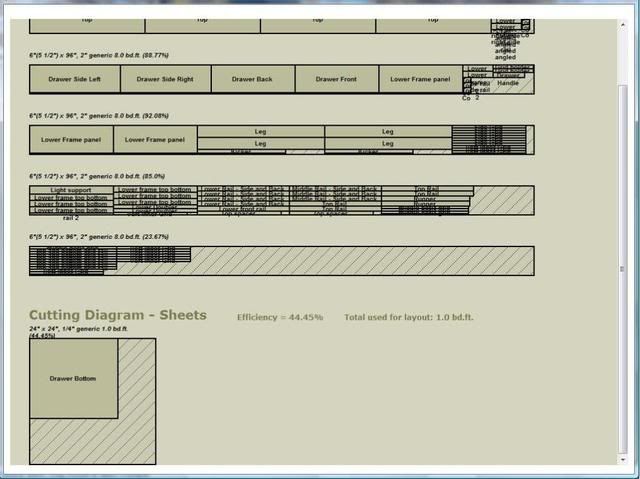
Task: Click the Cutting Diagram - Sheets heading
Action: [118, 315]
